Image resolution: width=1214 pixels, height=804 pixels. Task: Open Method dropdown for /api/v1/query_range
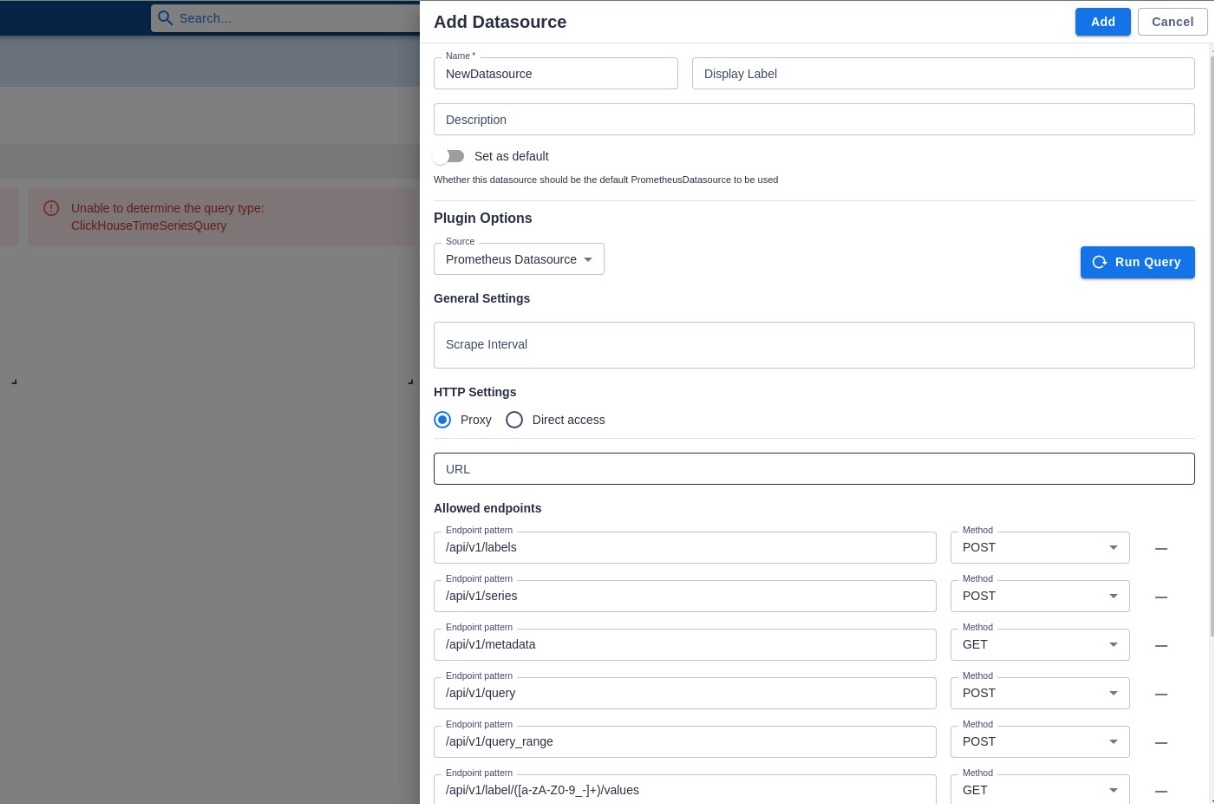click(x=1039, y=742)
